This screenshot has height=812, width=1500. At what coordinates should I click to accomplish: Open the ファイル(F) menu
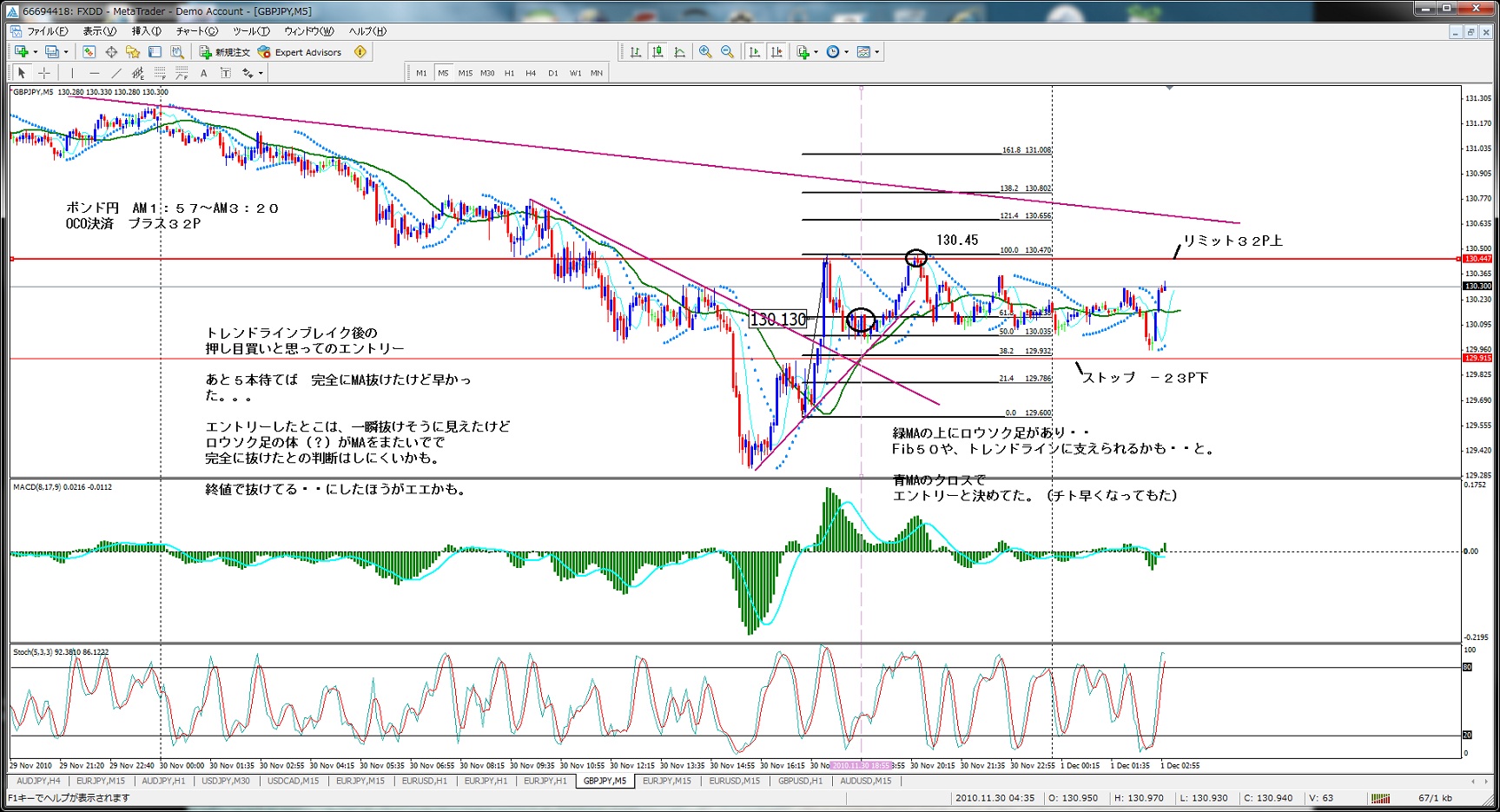pyautogui.click(x=47, y=31)
